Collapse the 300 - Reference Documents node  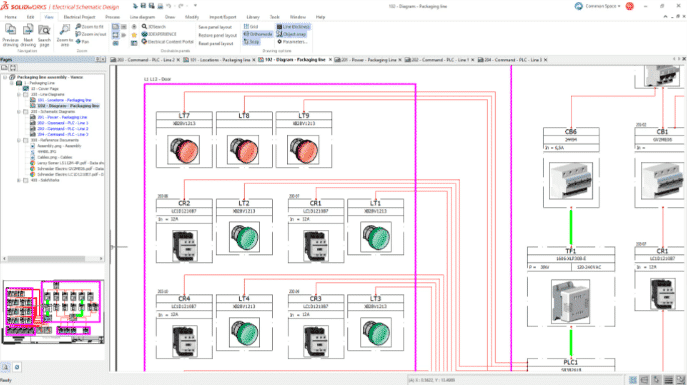pyautogui.click(x=19, y=140)
